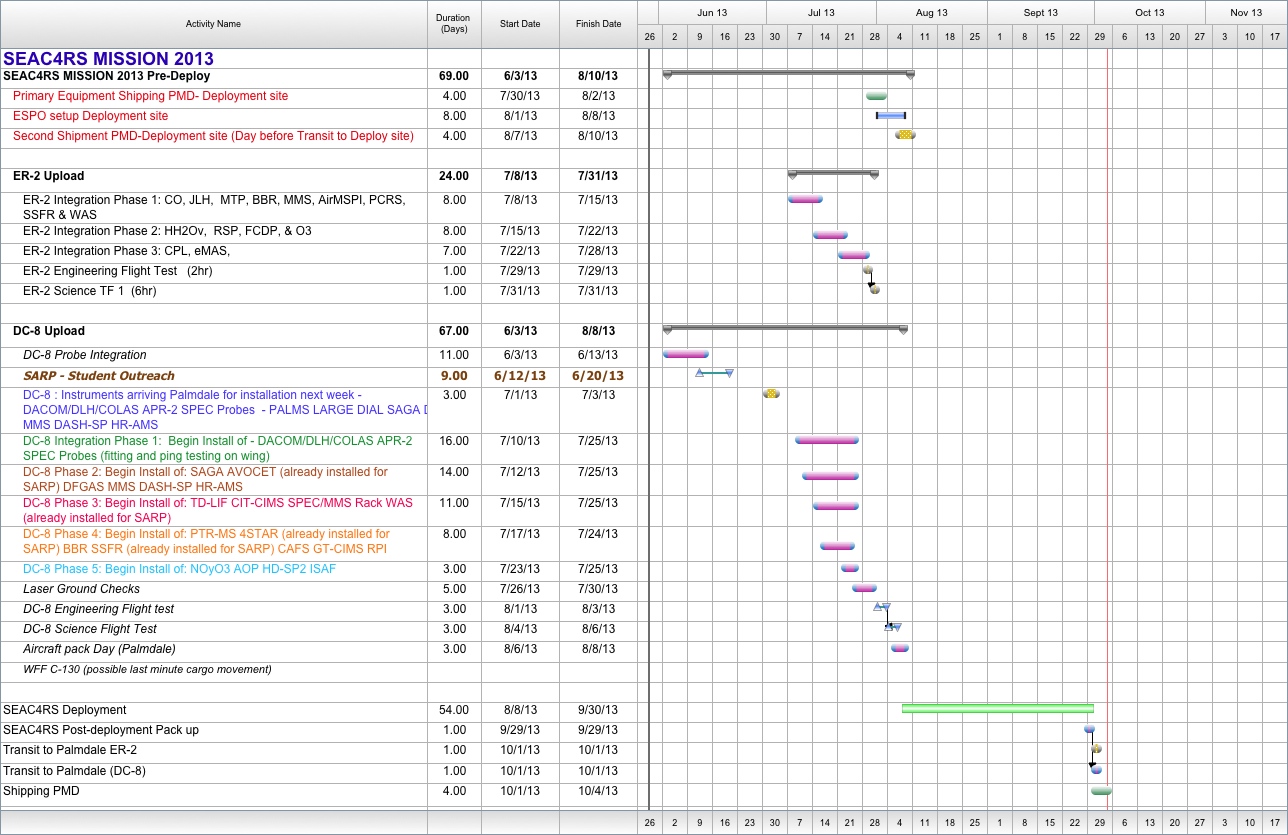Click the SEAC4RS Deployment green bar

click(997, 709)
